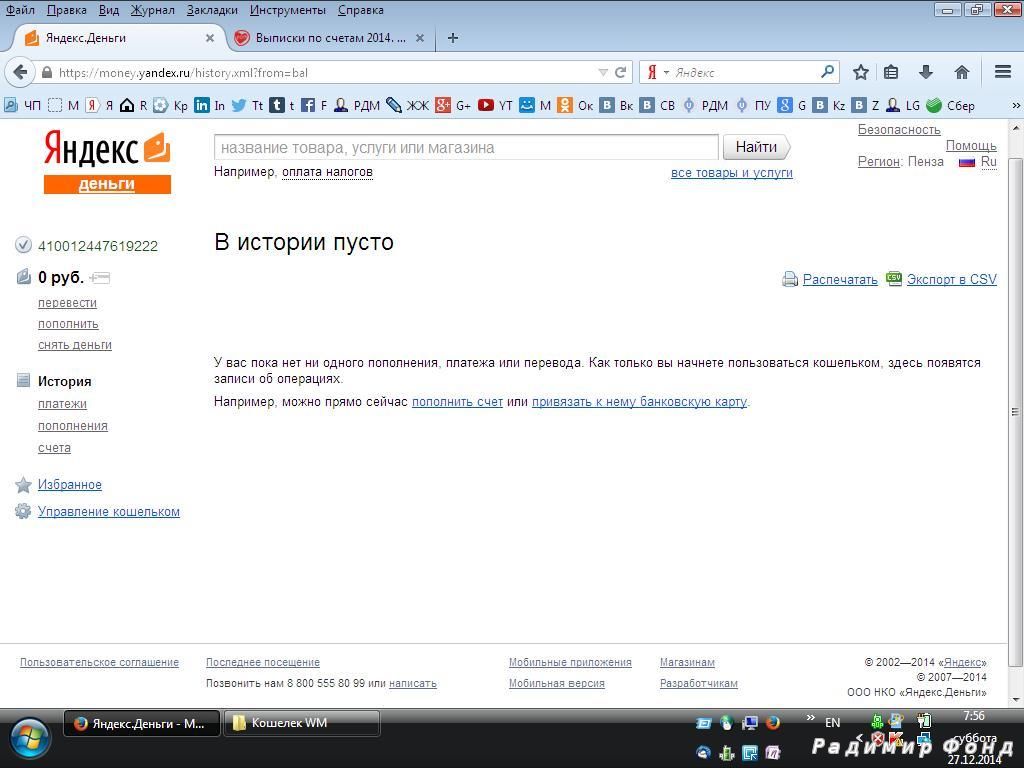
Task: Click the CSV icon beside Экспорт в CSV
Action: point(893,278)
